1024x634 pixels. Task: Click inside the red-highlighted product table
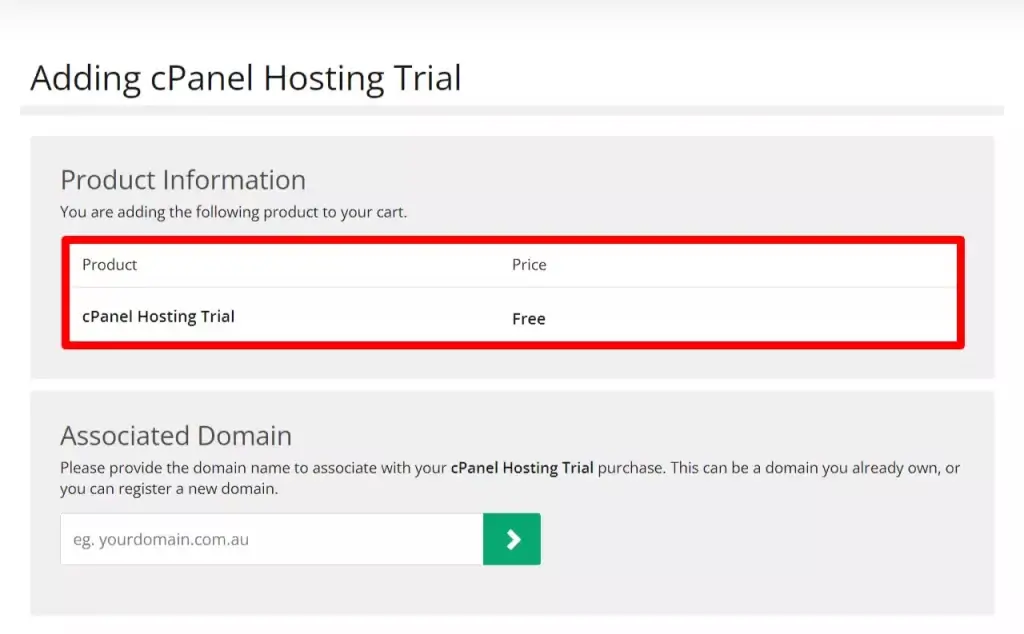512,291
